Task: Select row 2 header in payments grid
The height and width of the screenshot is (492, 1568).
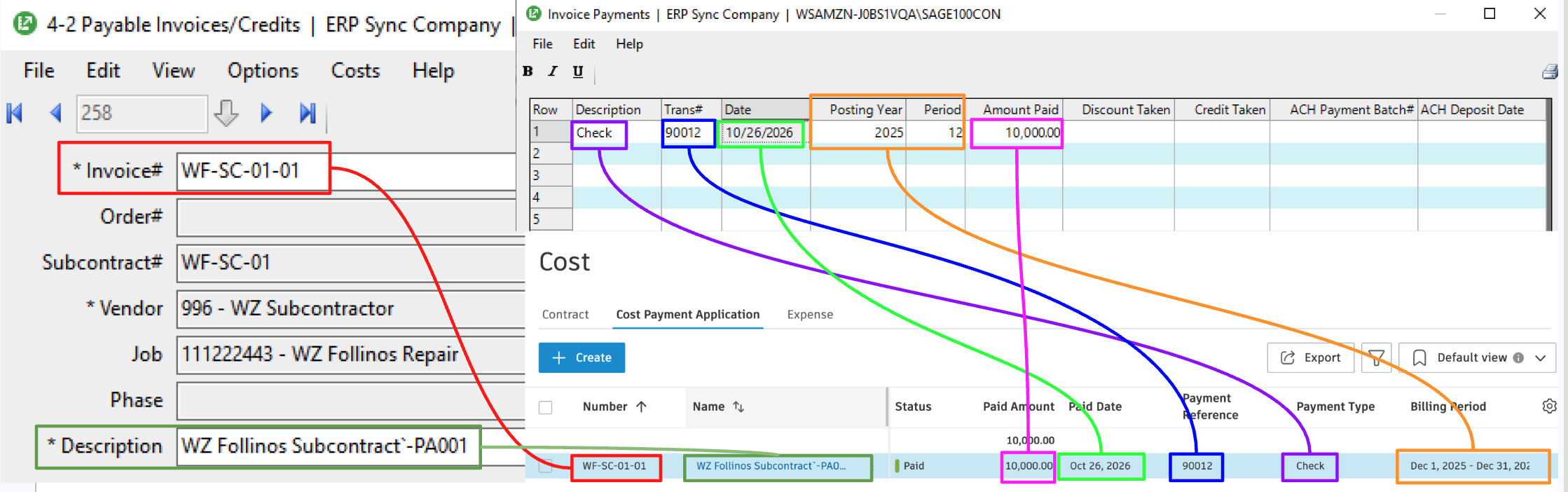Action: 551,153
